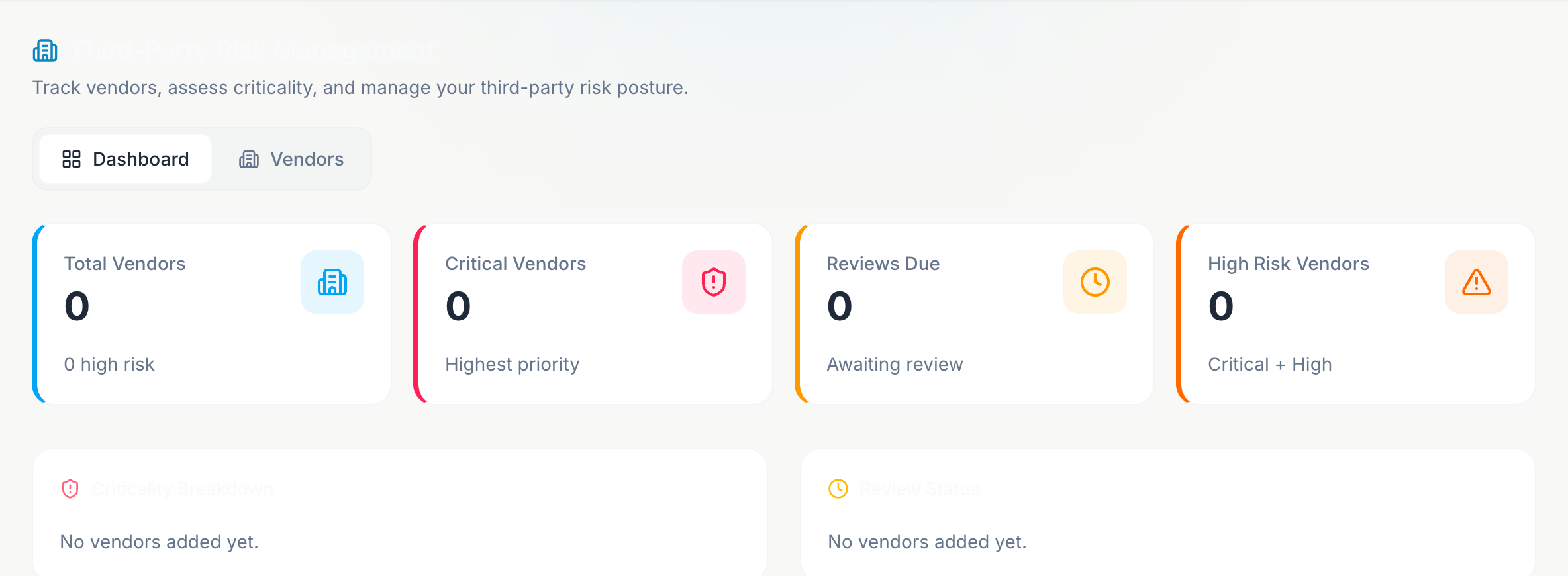Switch to the Vendors tab
Image resolution: width=1568 pixels, height=576 pixels.
click(291, 159)
